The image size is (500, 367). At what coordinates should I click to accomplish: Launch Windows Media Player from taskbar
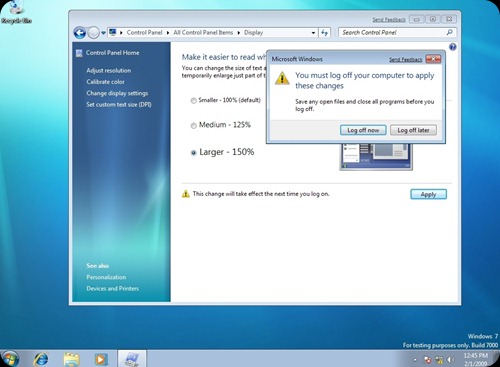click(100, 359)
